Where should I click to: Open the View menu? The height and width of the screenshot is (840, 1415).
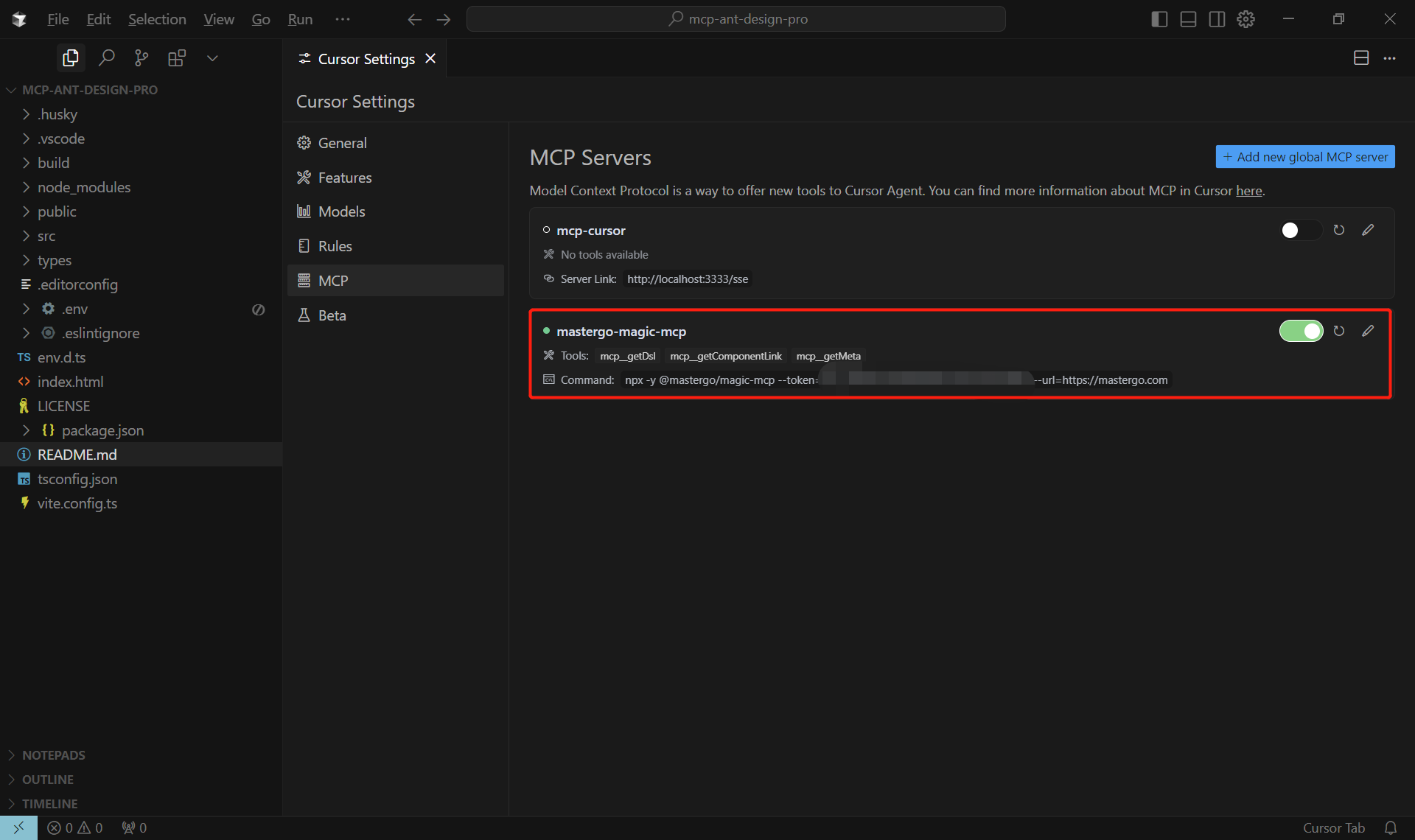tap(219, 19)
